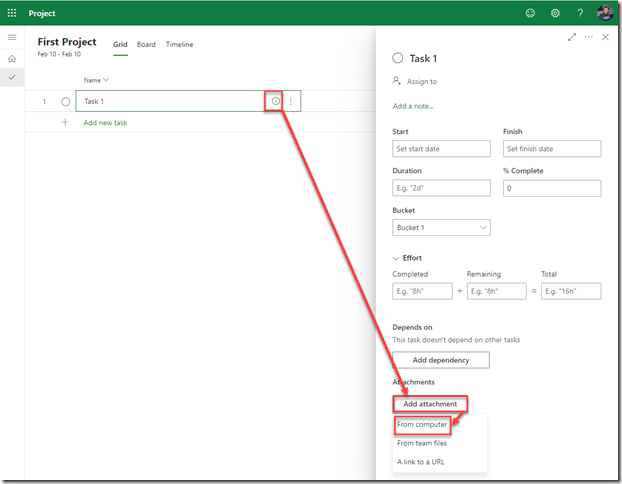622x484 pixels.
Task: Open Task 1 details info icon
Action: pos(275,101)
